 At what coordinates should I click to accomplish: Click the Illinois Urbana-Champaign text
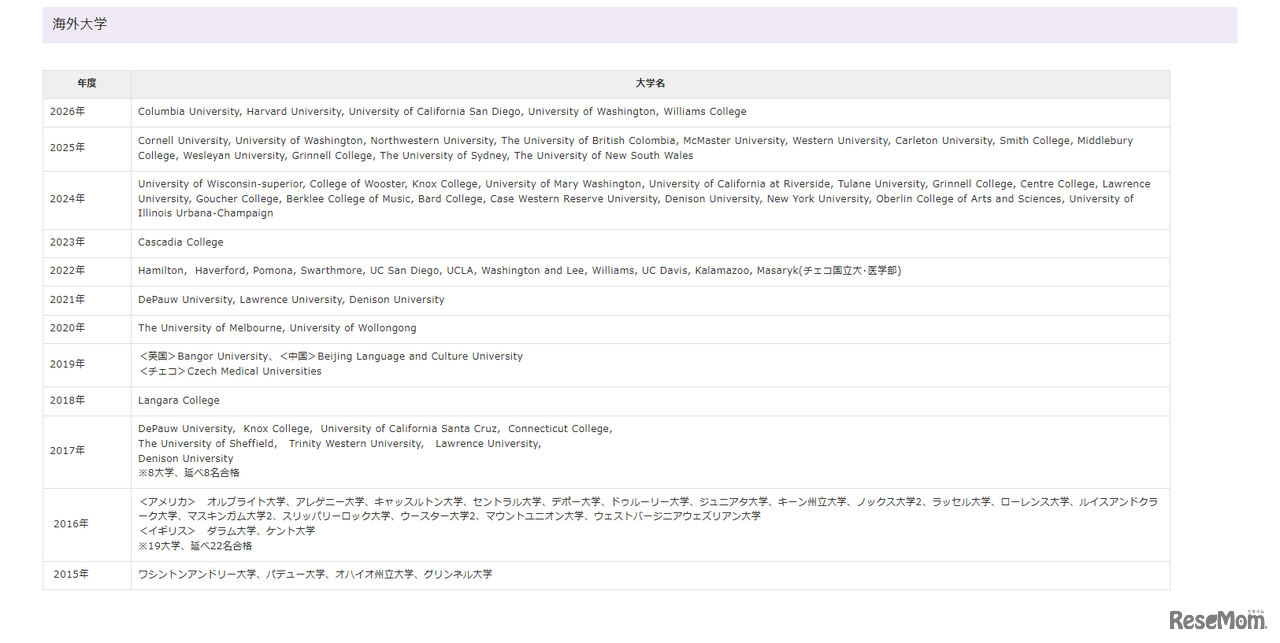[x=205, y=213]
